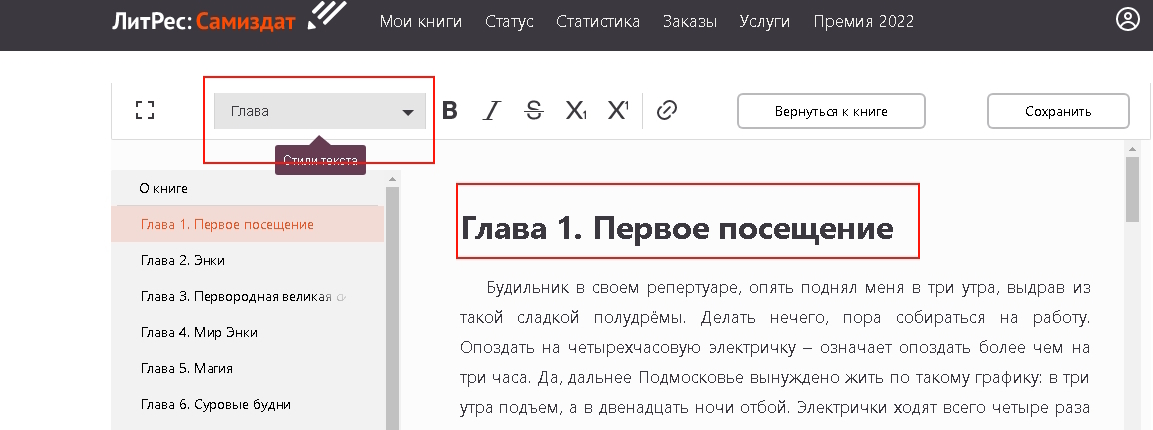Open Услуги menu item
The image size is (1153, 430).
765,21
